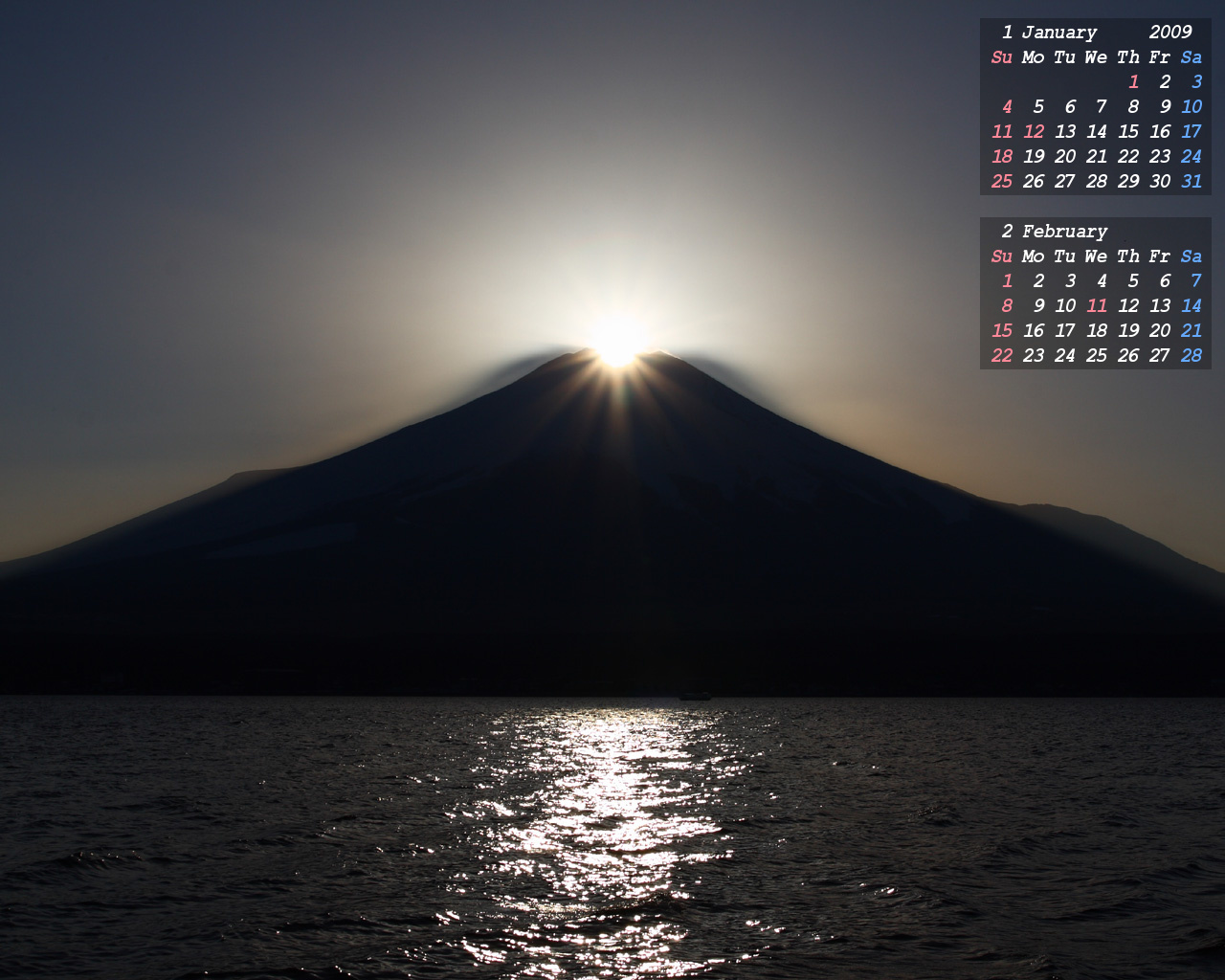This screenshot has height=980, width=1225.
Task: Click the 2009 year label
Action: point(1170,33)
